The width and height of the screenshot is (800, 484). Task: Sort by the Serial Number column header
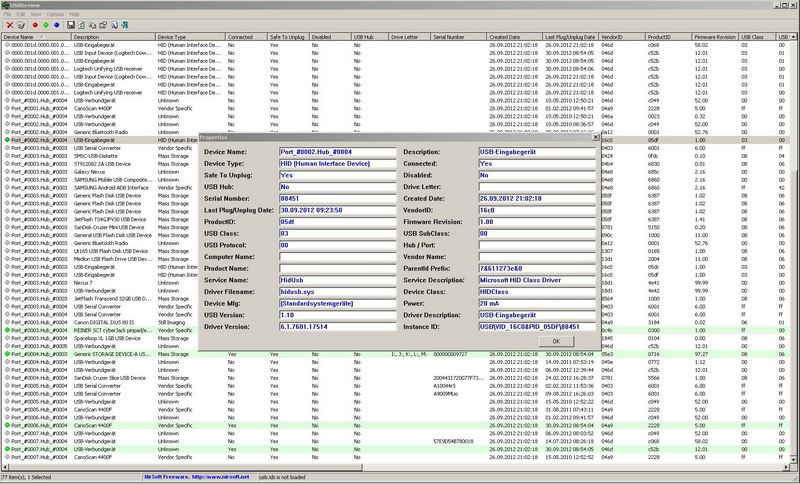(x=459, y=37)
